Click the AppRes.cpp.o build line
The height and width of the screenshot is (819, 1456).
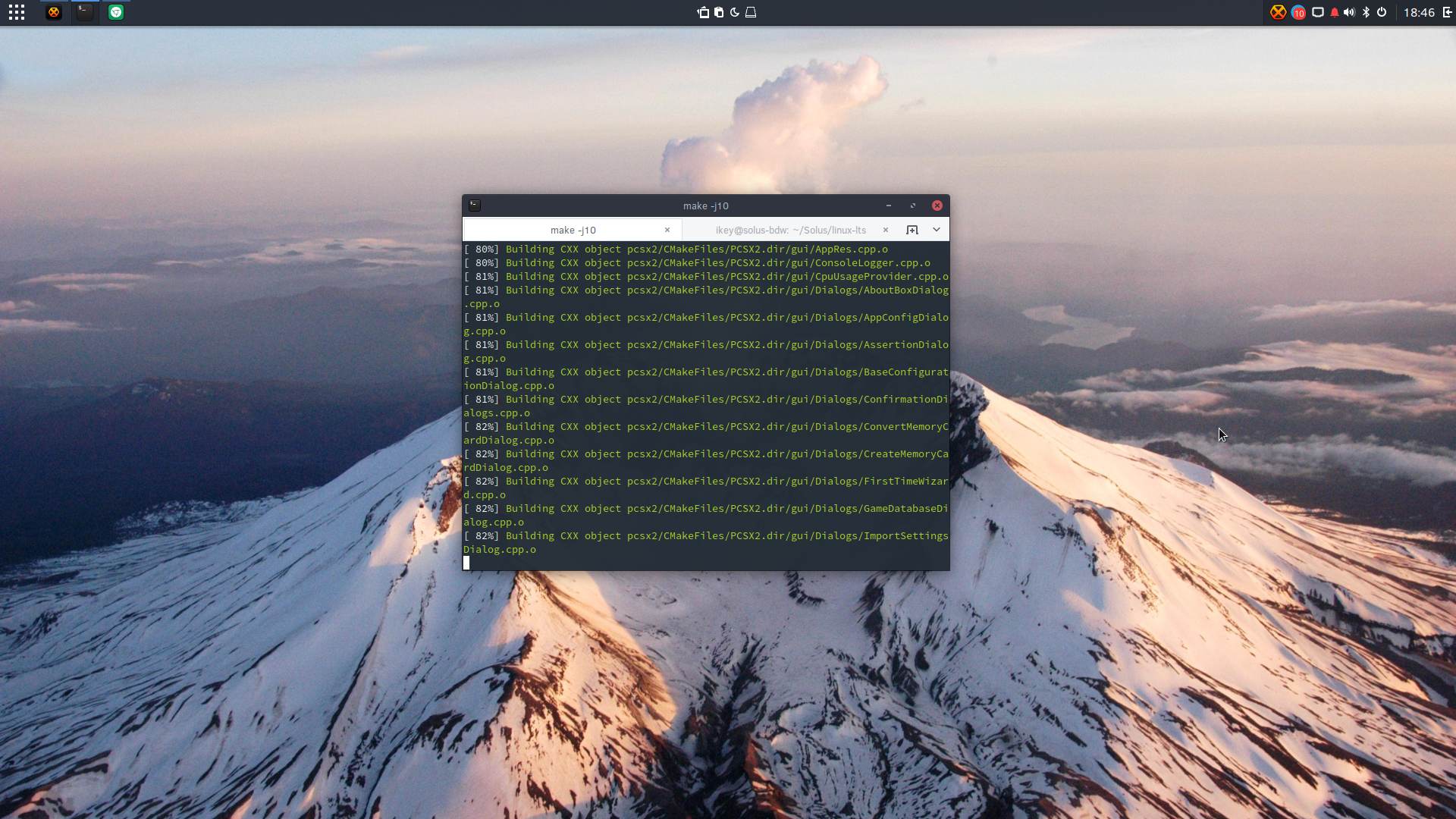point(676,249)
